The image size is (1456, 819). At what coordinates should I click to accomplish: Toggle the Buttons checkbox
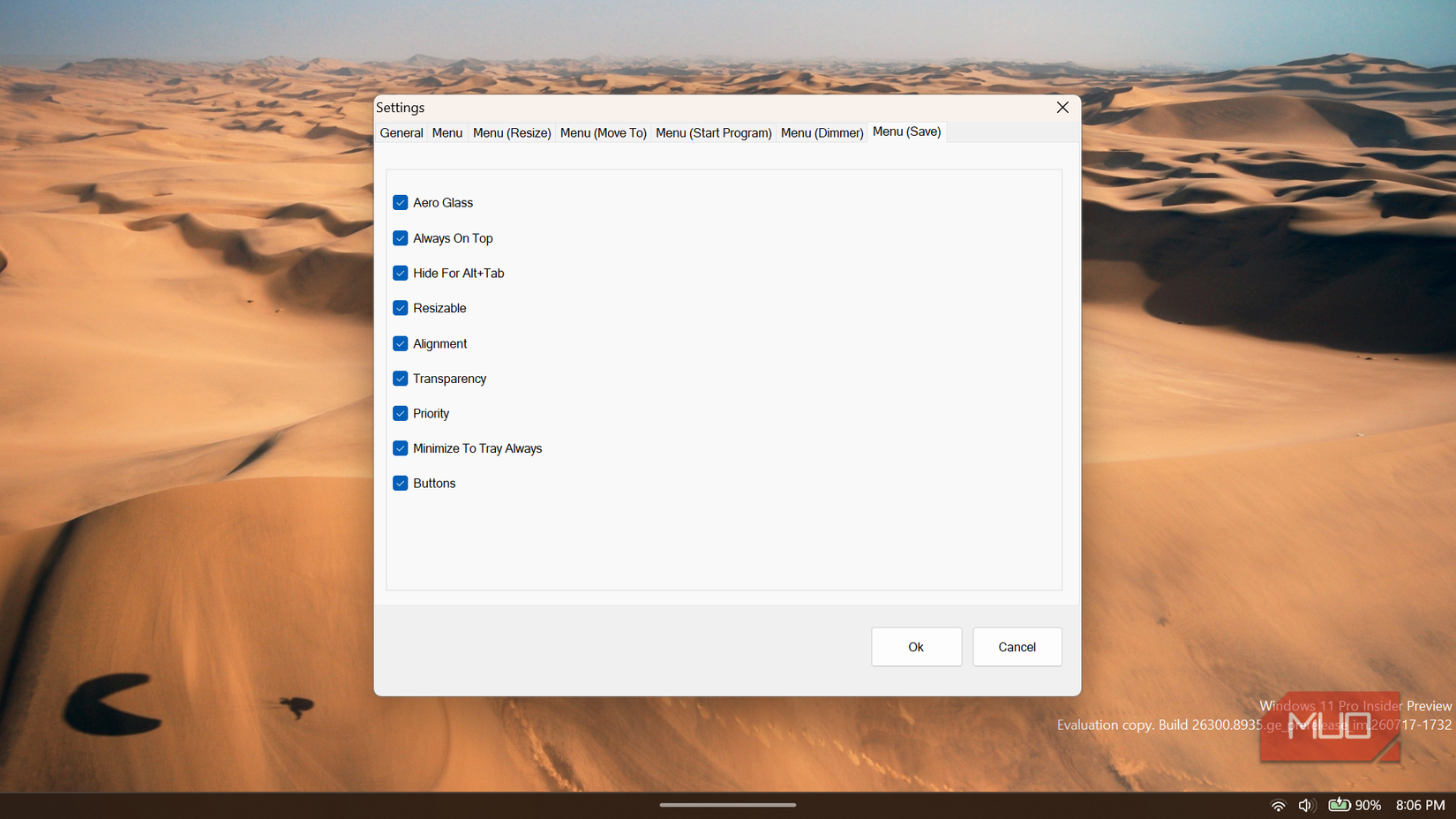401,484
